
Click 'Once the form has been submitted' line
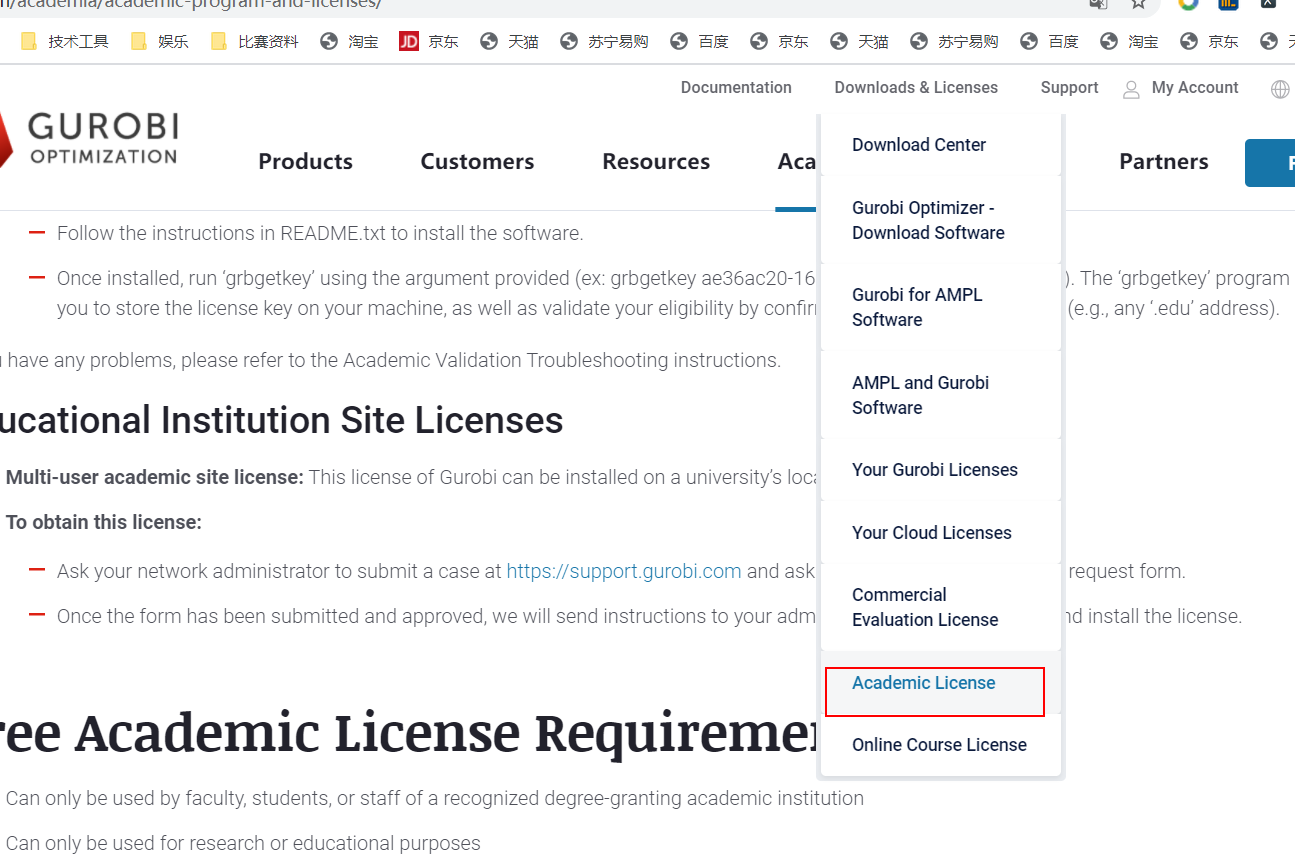pos(438,616)
